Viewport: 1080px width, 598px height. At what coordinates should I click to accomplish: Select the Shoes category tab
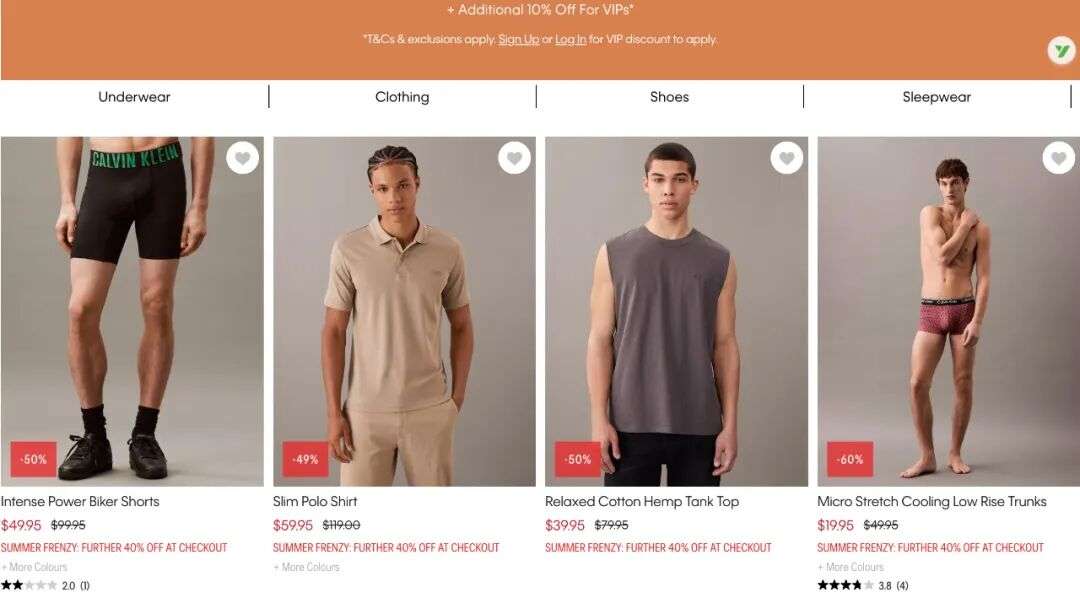[x=669, y=97]
